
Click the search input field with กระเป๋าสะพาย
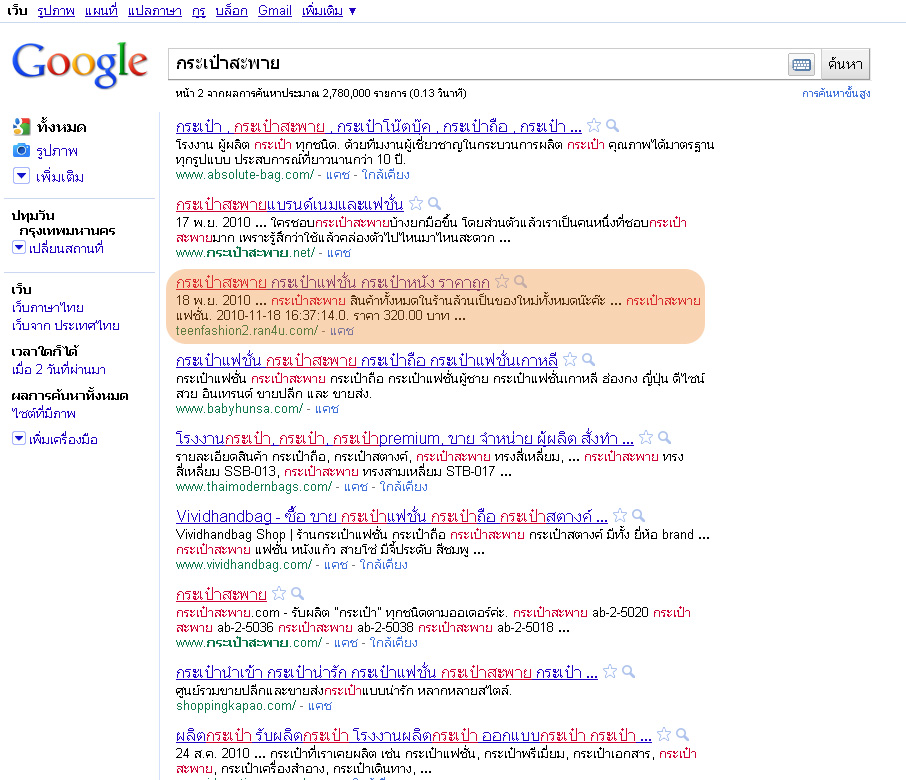pos(477,64)
